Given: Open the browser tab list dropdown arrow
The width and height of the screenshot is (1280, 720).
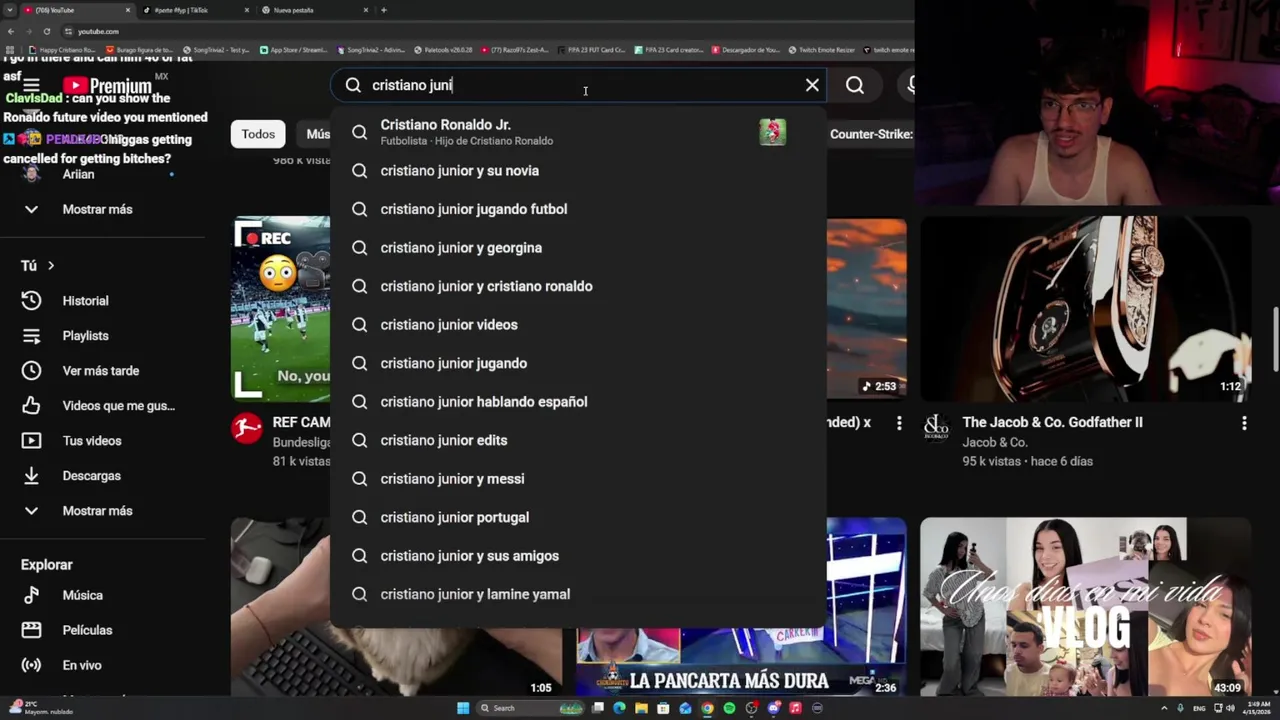Looking at the screenshot, I should (x=10, y=10).
